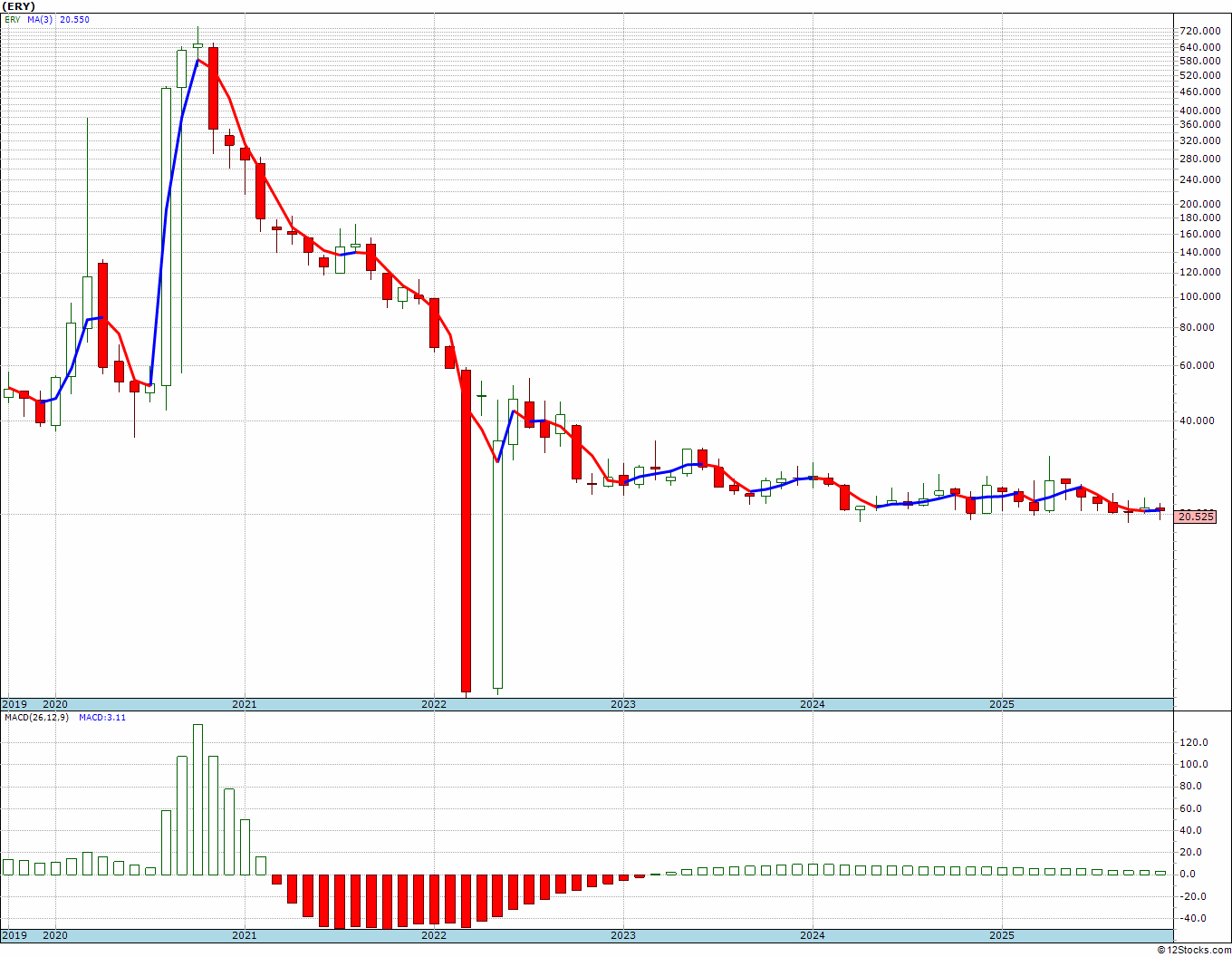Screen dimensions: 1232x957
Task: Click the 580.000 price level
Action: (x=1199, y=61)
